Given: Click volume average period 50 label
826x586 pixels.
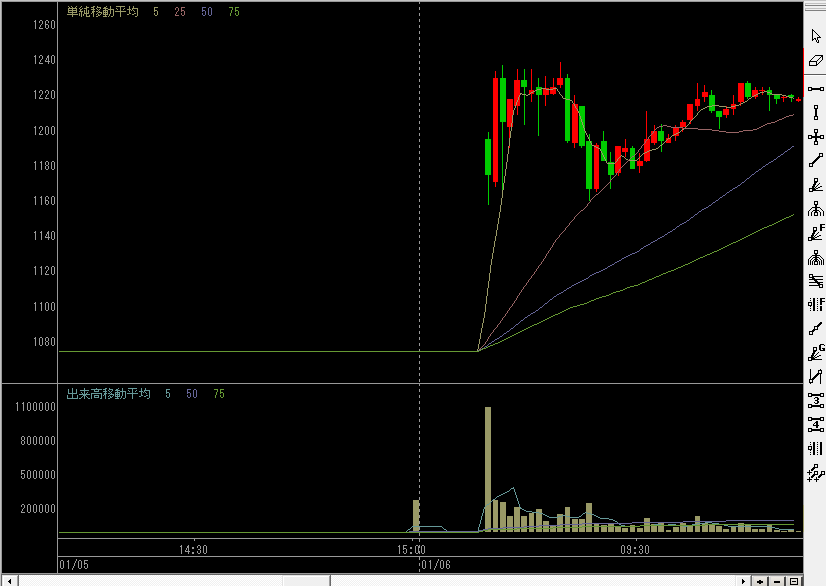Looking at the screenshot, I should pyautogui.click(x=192, y=394).
